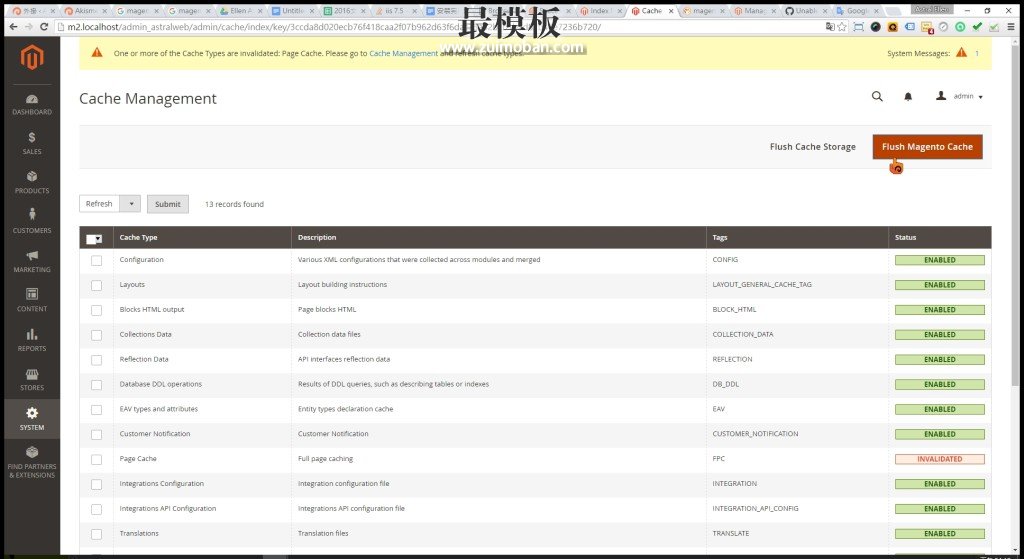Switch to the Ellen Drive browser tab
The image size is (1024, 559).
[x=241, y=10]
